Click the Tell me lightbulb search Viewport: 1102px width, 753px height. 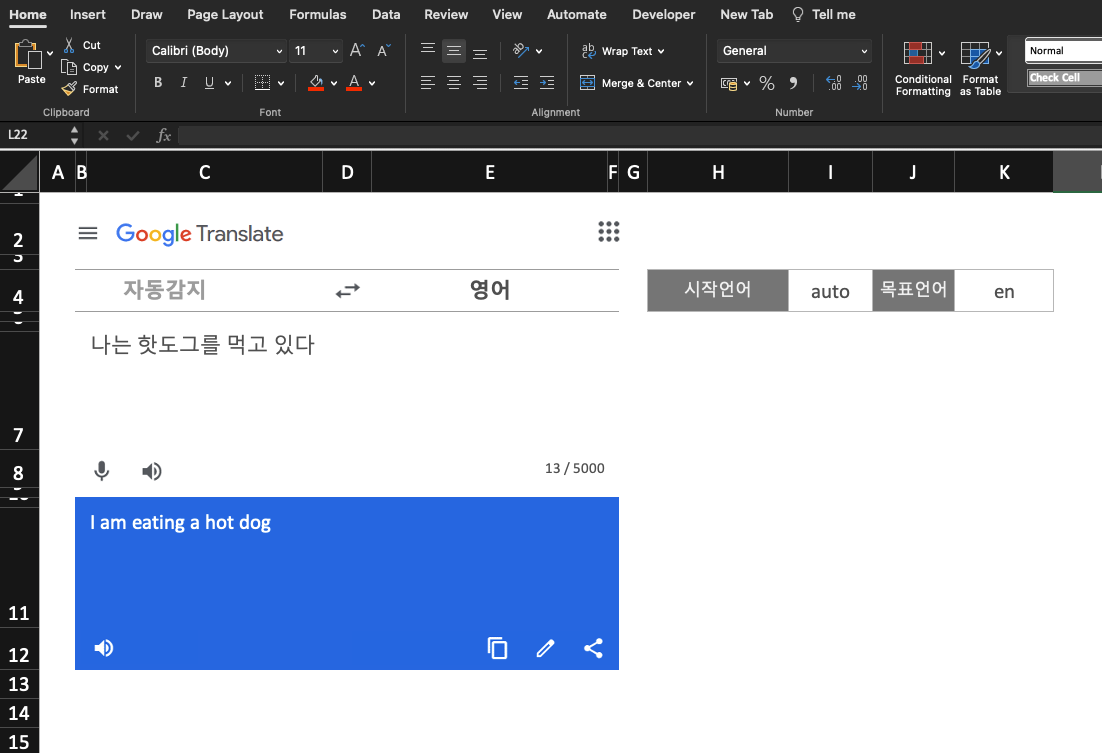[x=824, y=14]
